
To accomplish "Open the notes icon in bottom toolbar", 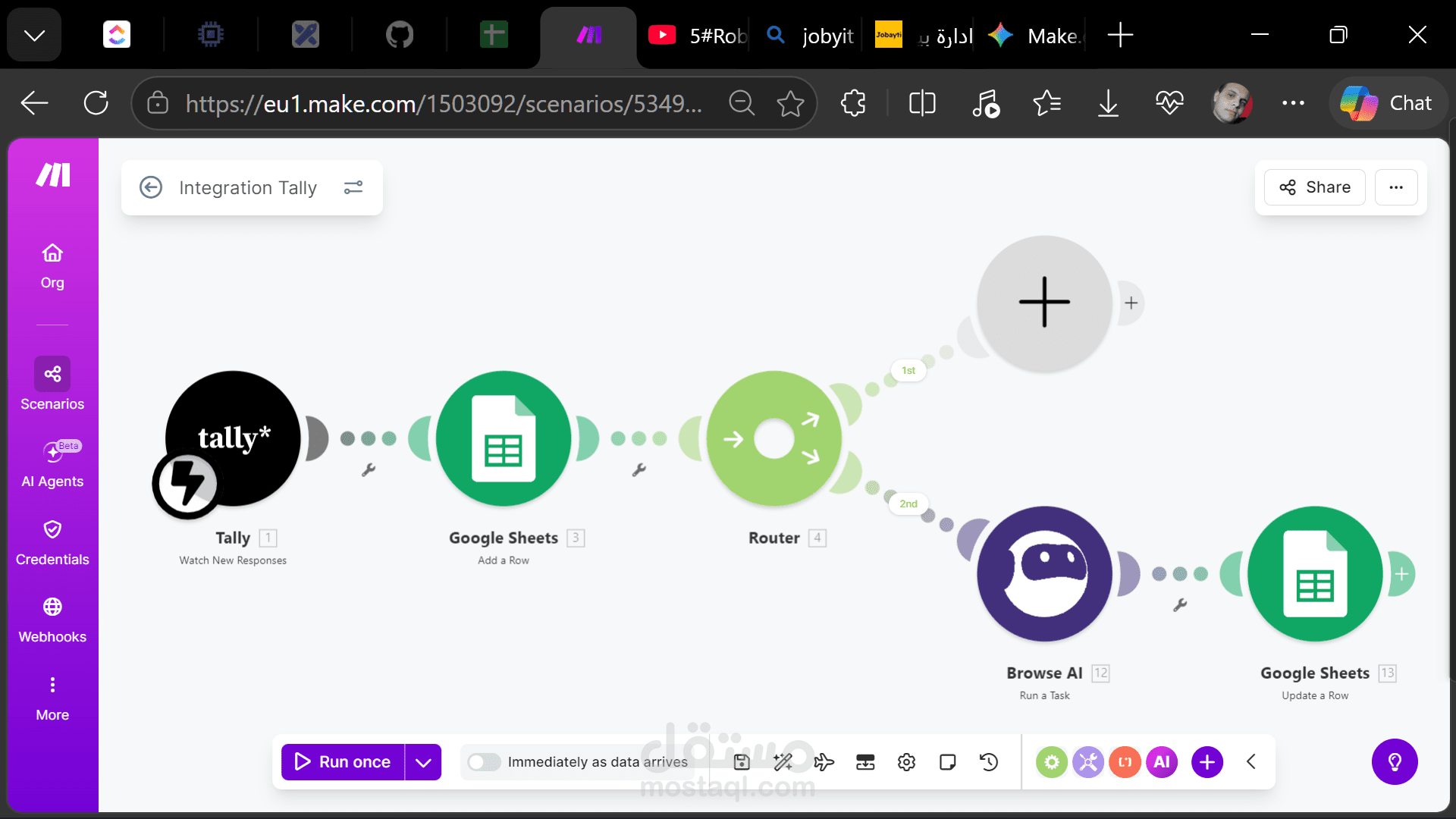I will (947, 762).
